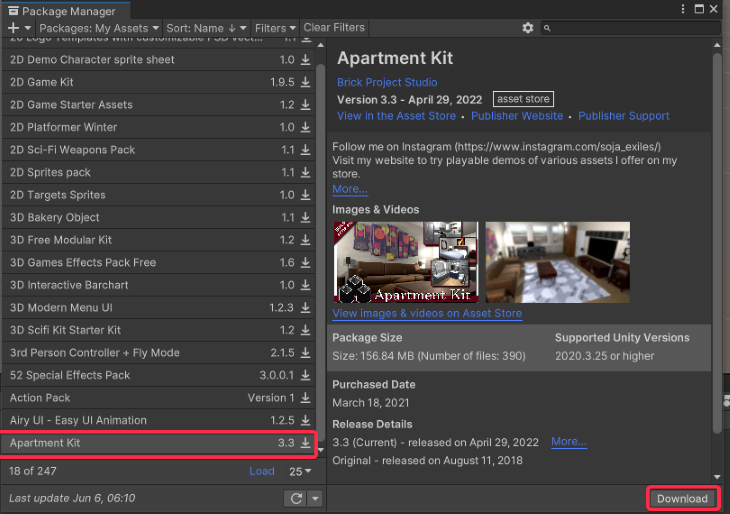Viewport: 730px width, 514px height.
Task: Select 2D Game Starter Assets package
Action: [158, 105]
